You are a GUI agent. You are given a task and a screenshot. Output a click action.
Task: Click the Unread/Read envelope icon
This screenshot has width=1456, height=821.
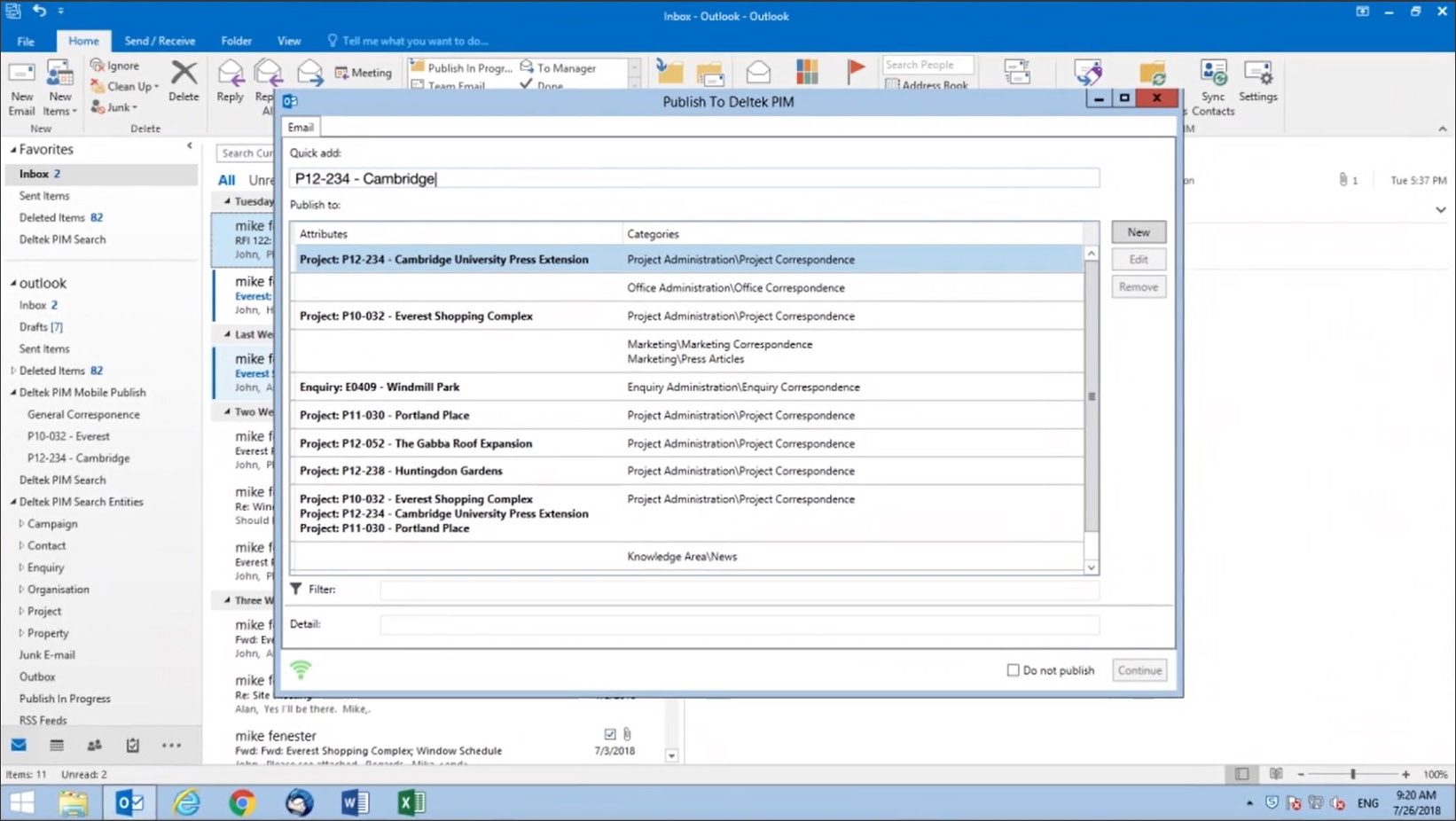pos(758,72)
